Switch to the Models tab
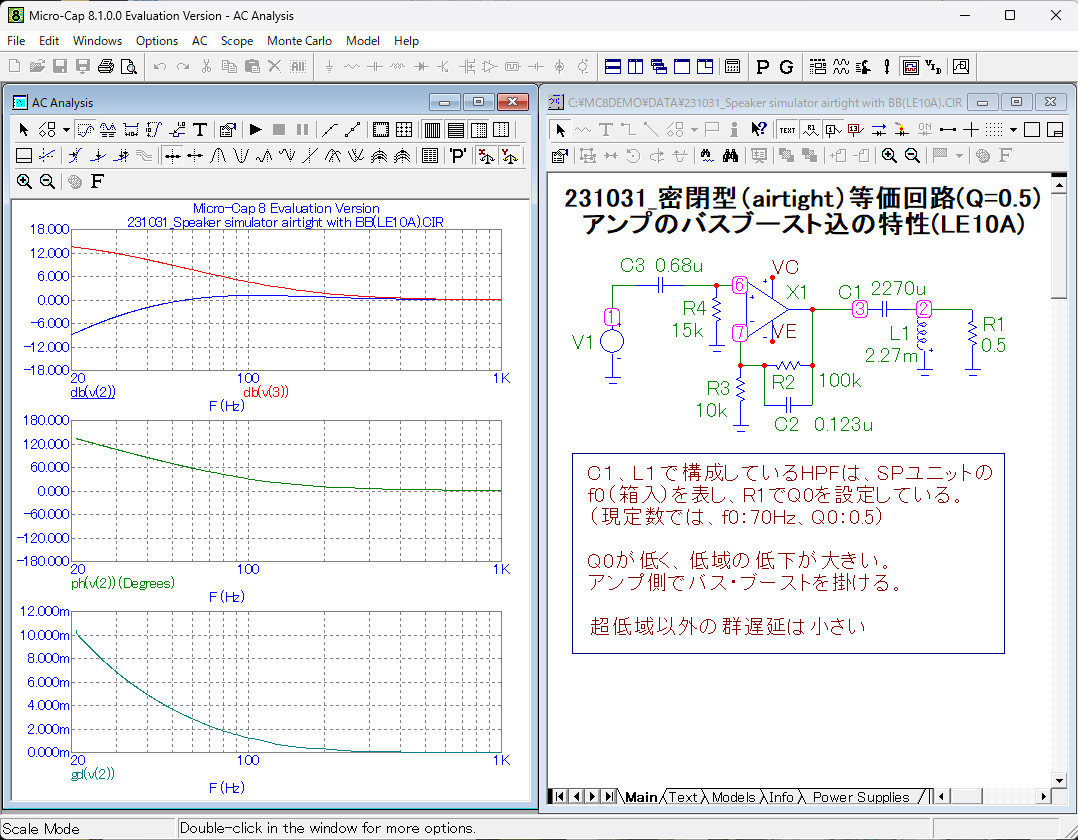 pyautogui.click(x=733, y=797)
